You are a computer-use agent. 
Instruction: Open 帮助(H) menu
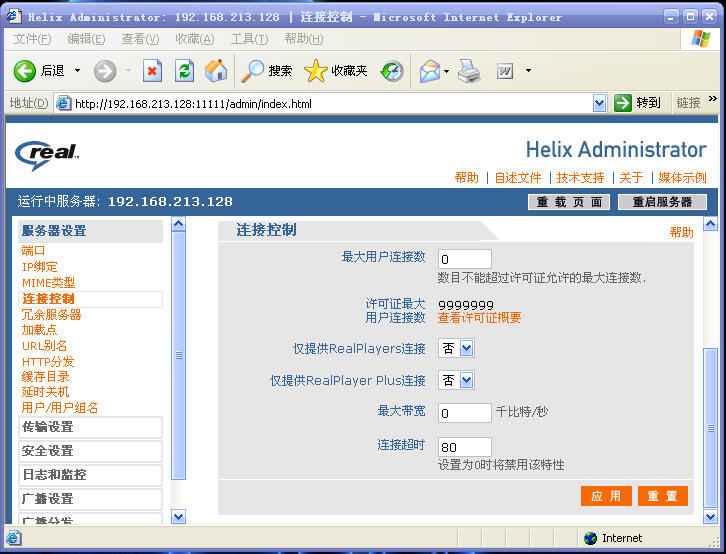coord(304,39)
